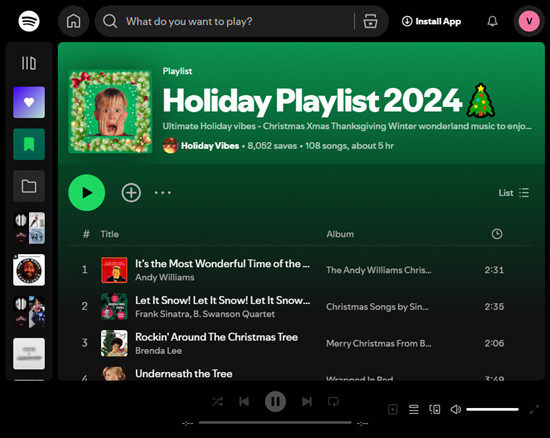Image resolution: width=550 pixels, height=438 pixels.
Task: Click Andy Williams track cover art
Action: [114, 270]
